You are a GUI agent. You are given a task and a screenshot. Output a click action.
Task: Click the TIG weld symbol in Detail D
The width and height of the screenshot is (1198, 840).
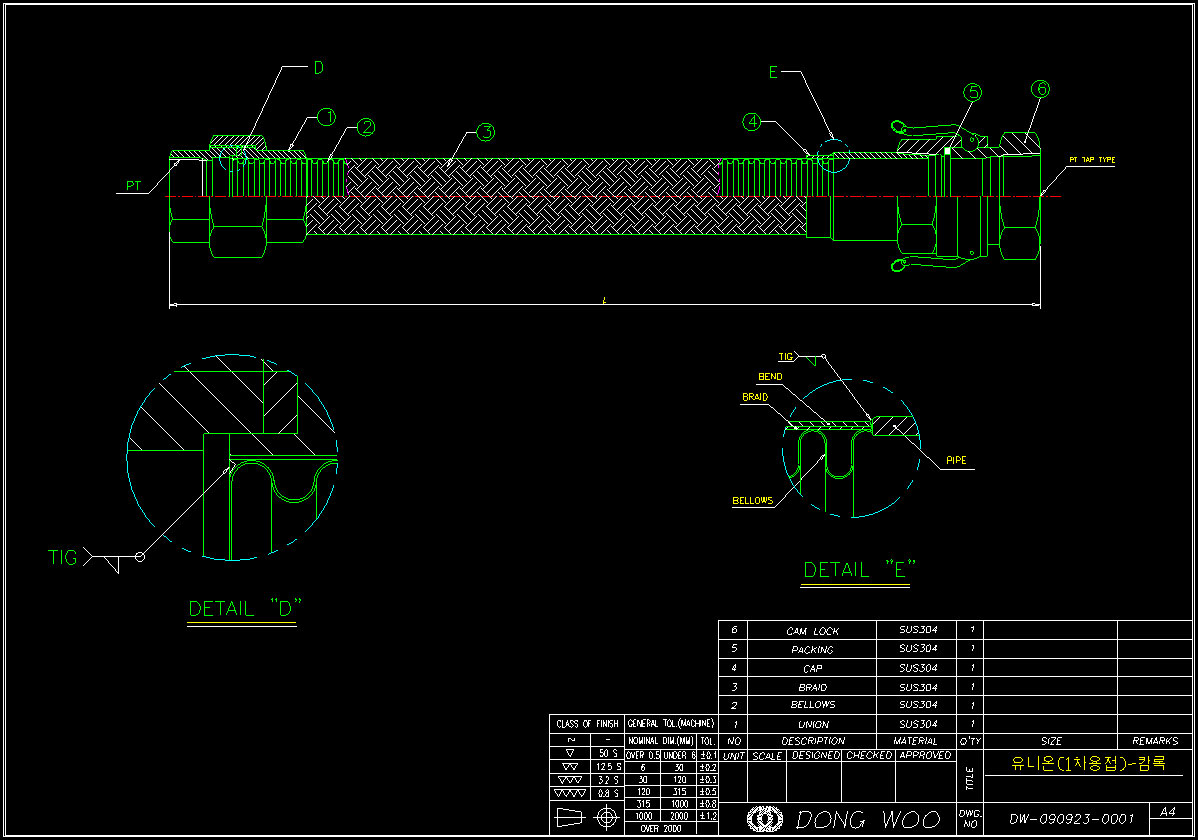104,558
